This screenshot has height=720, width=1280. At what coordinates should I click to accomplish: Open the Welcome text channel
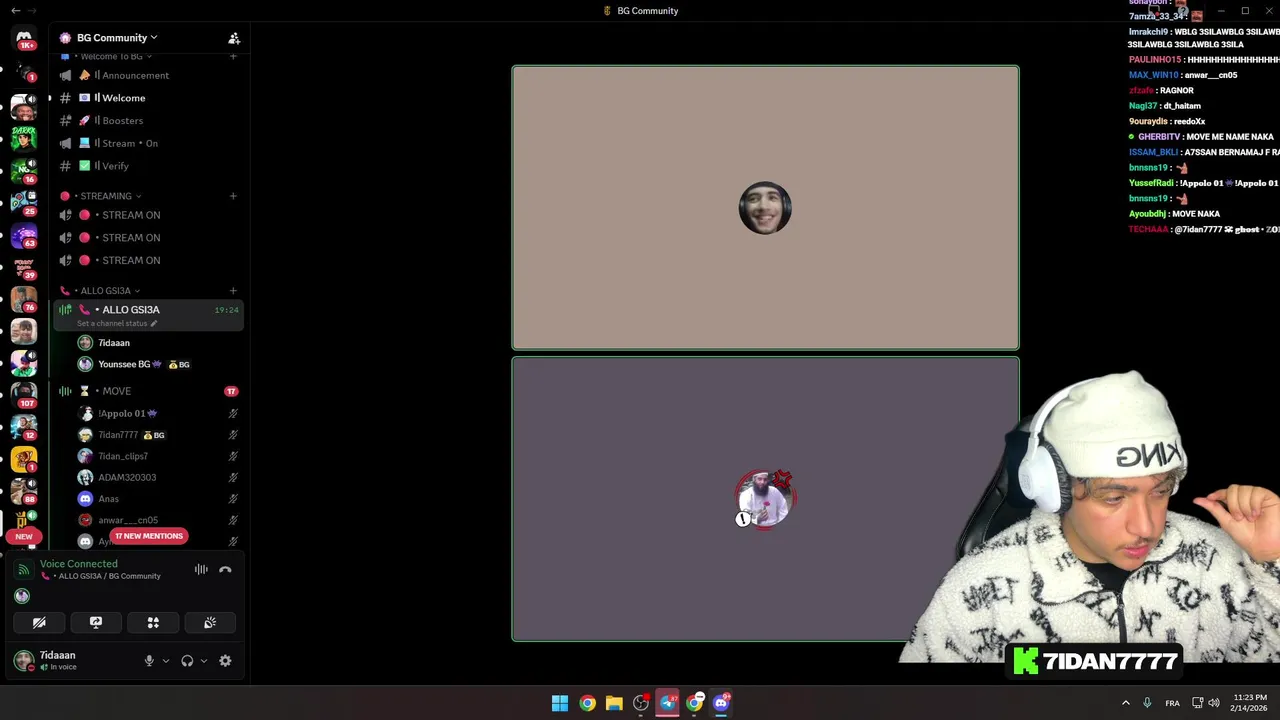point(148,98)
